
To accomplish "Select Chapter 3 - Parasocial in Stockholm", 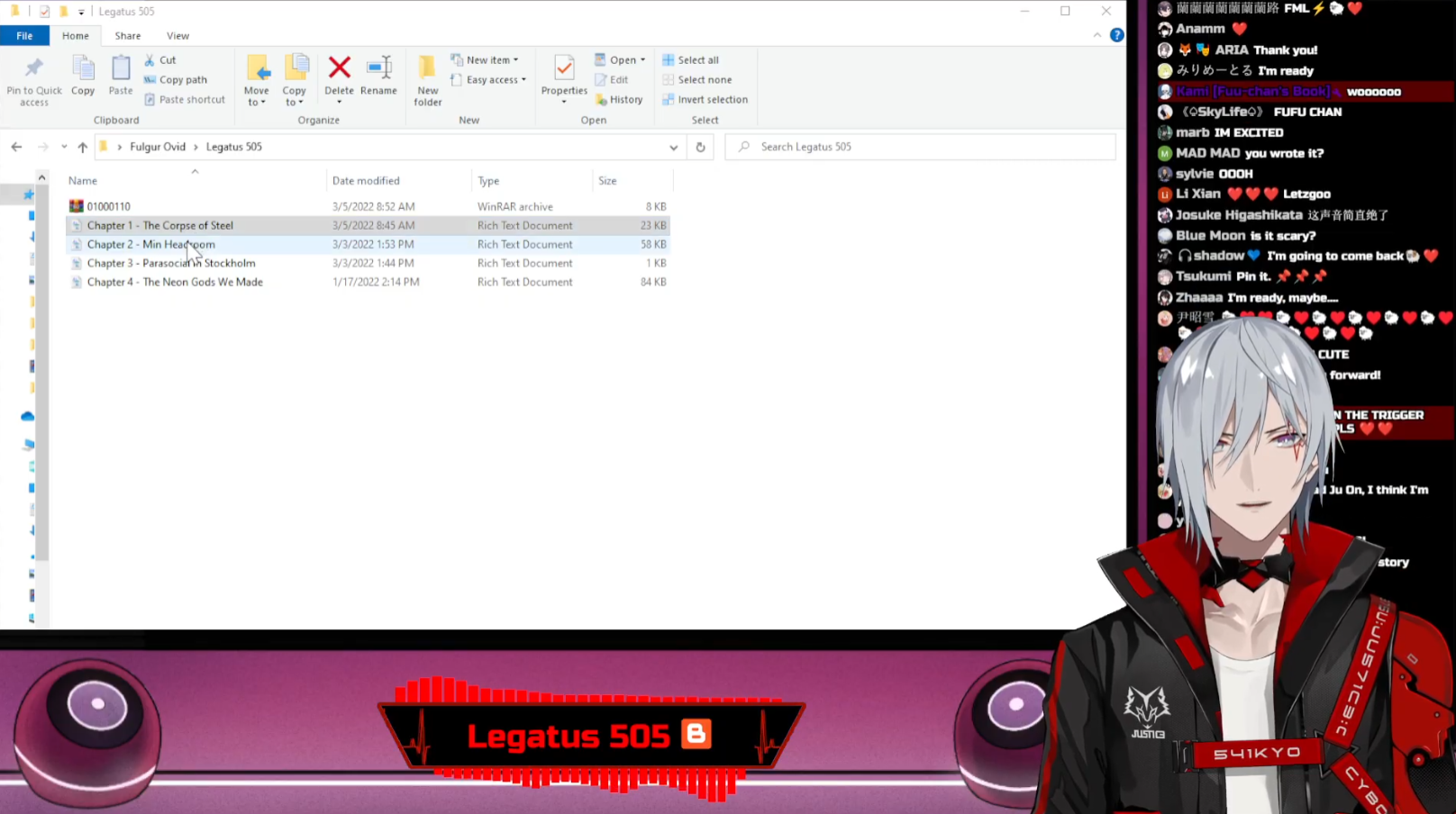I will coord(368,263).
